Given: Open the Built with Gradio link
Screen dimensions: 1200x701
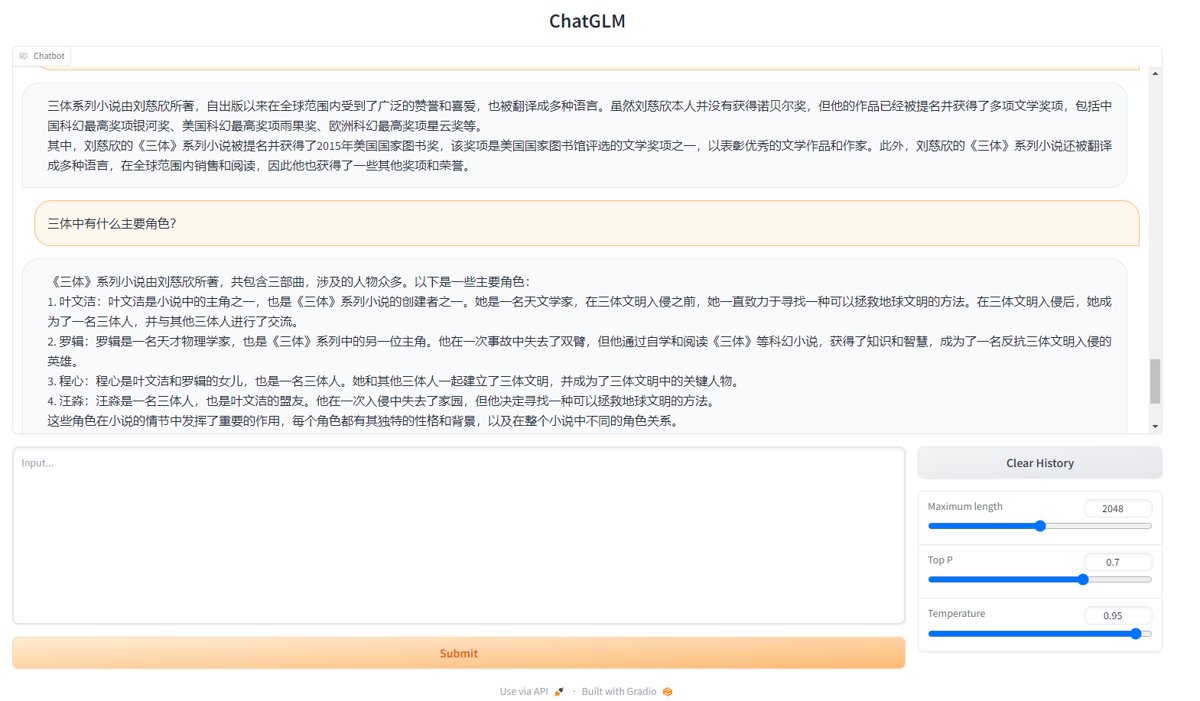Looking at the screenshot, I should point(627,691).
